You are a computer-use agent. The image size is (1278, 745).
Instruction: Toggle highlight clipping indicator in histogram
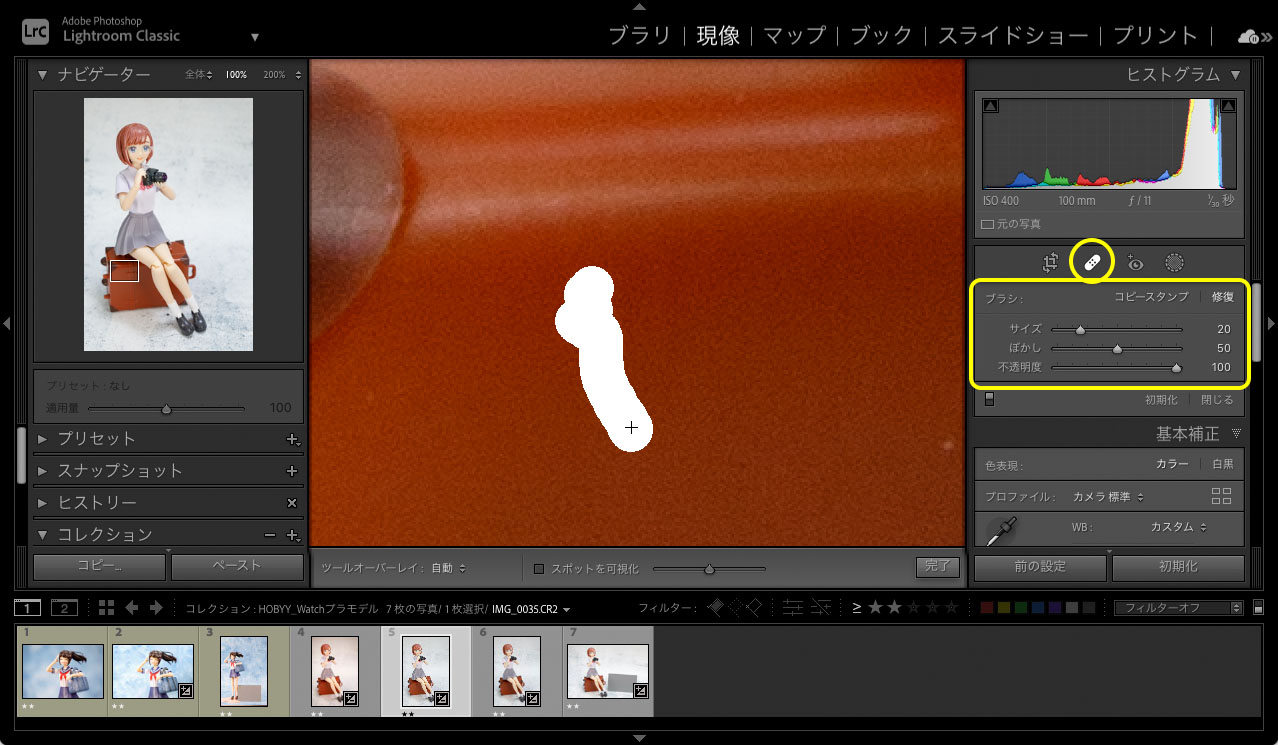tap(1228, 106)
